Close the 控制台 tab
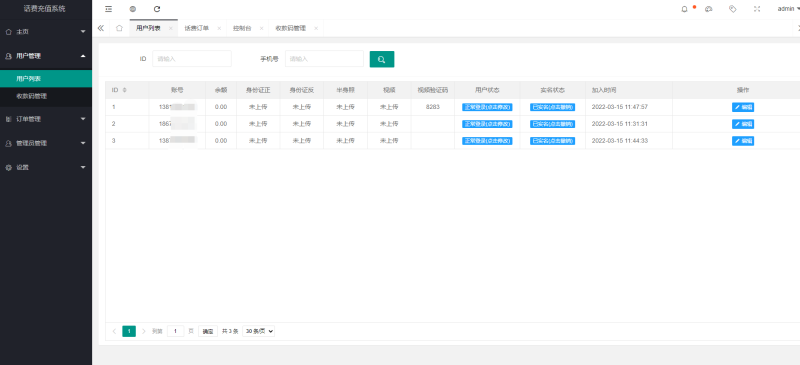 tap(261, 29)
